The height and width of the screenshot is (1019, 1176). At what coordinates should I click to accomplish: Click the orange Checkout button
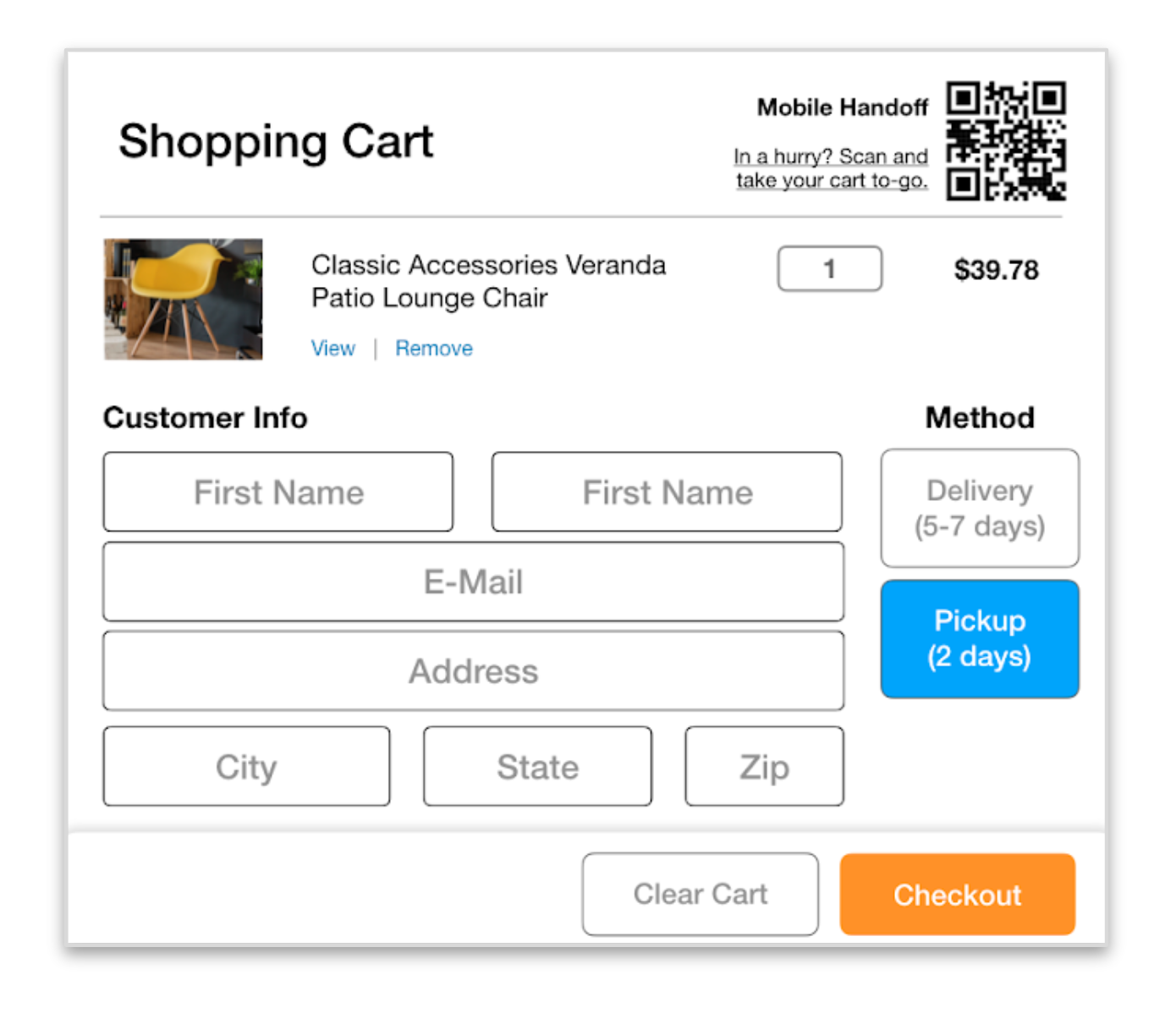(x=958, y=894)
